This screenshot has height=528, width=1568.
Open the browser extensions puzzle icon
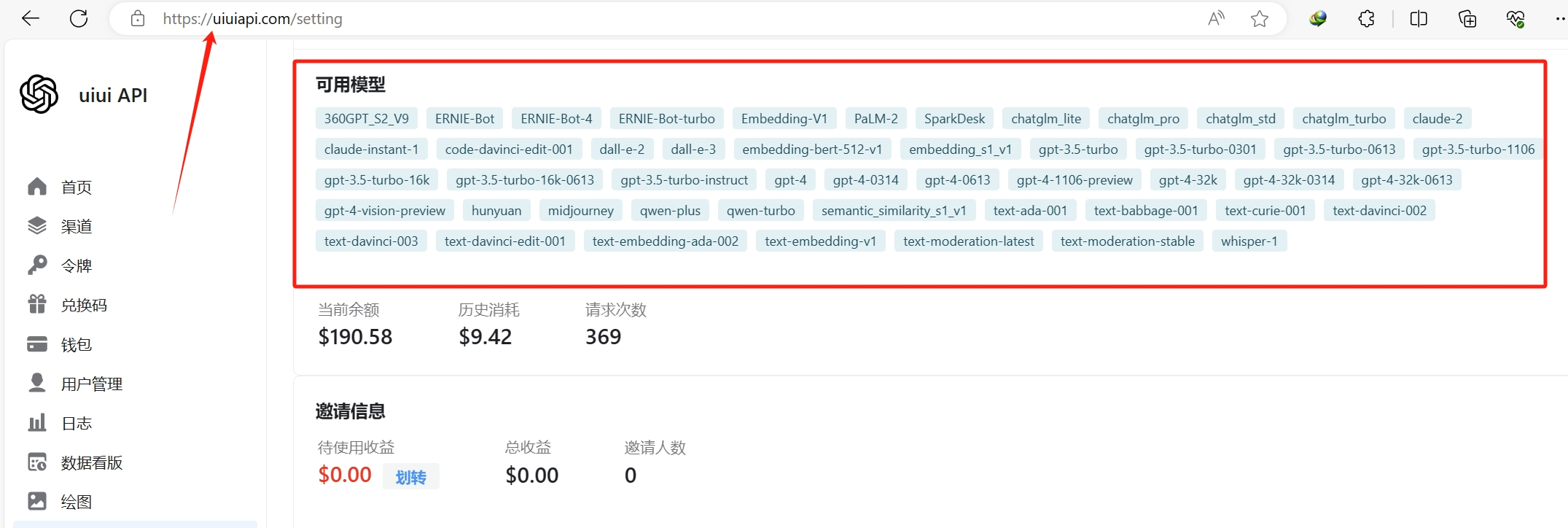click(x=1367, y=19)
